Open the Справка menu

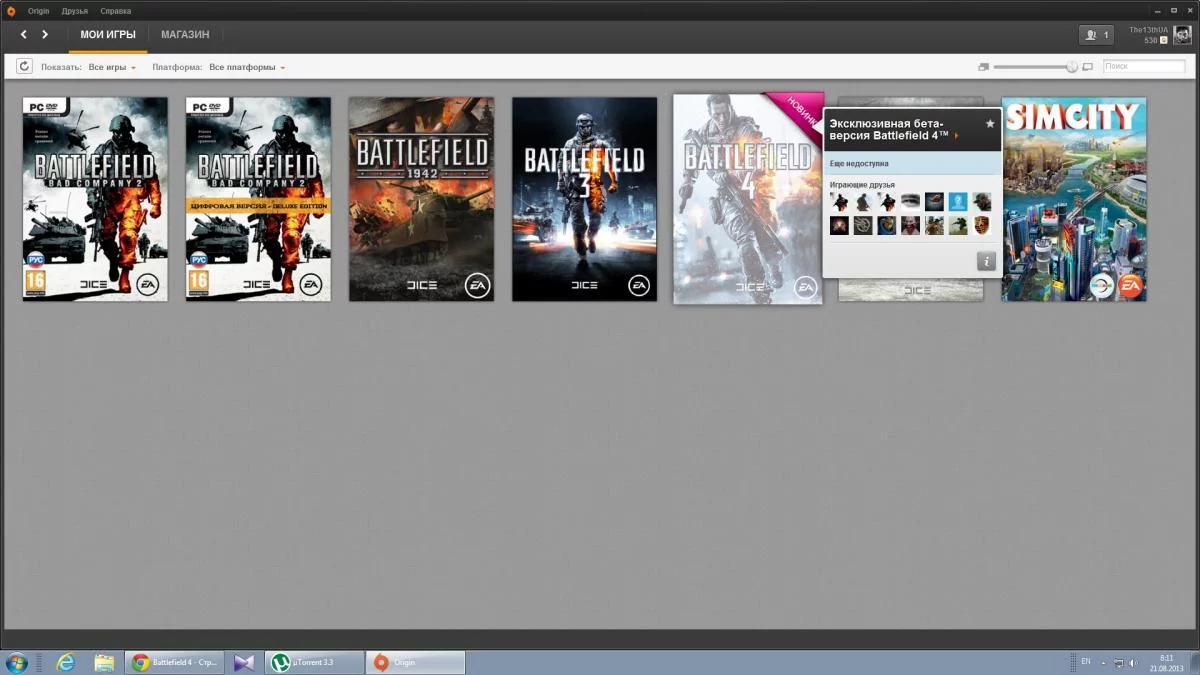tap(116, 10)
